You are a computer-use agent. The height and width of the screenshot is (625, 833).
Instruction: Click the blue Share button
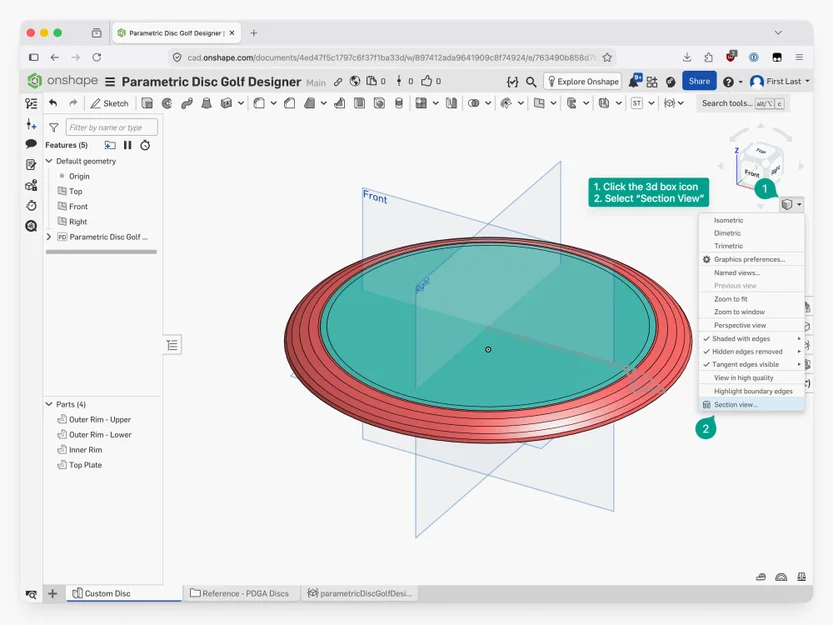click(x=699, y=81)
